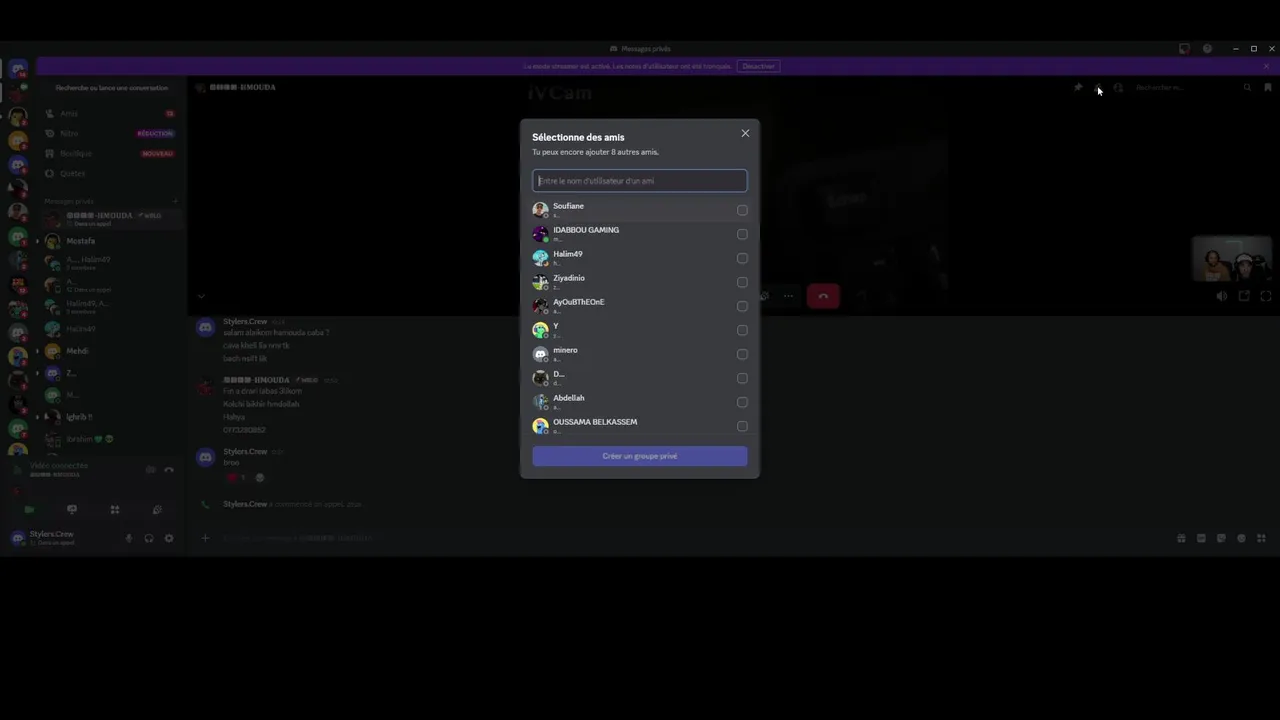Collapse the call view chevron
The width and height of the screenshot is (1280, 720).
[x=201, y=296]
